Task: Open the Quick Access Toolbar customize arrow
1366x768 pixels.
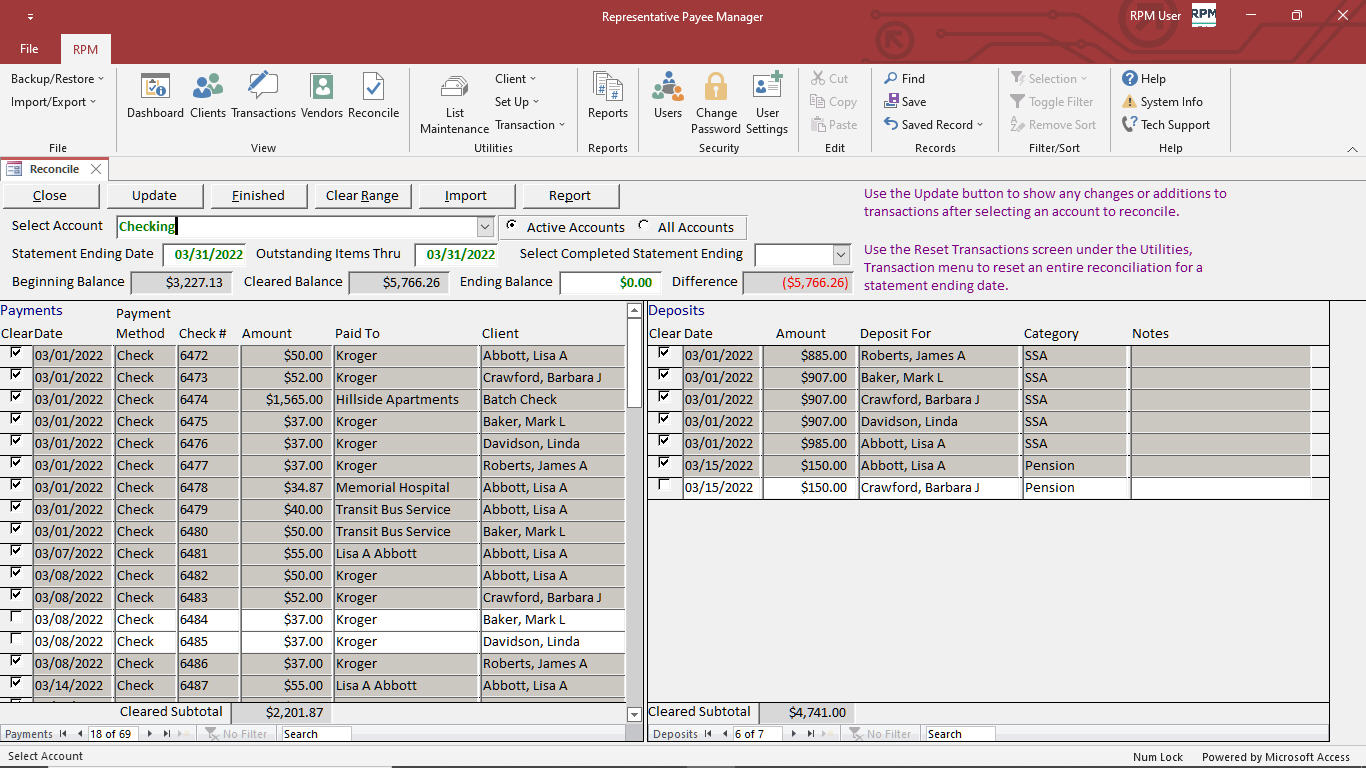Action: click(x=30, y=17)
